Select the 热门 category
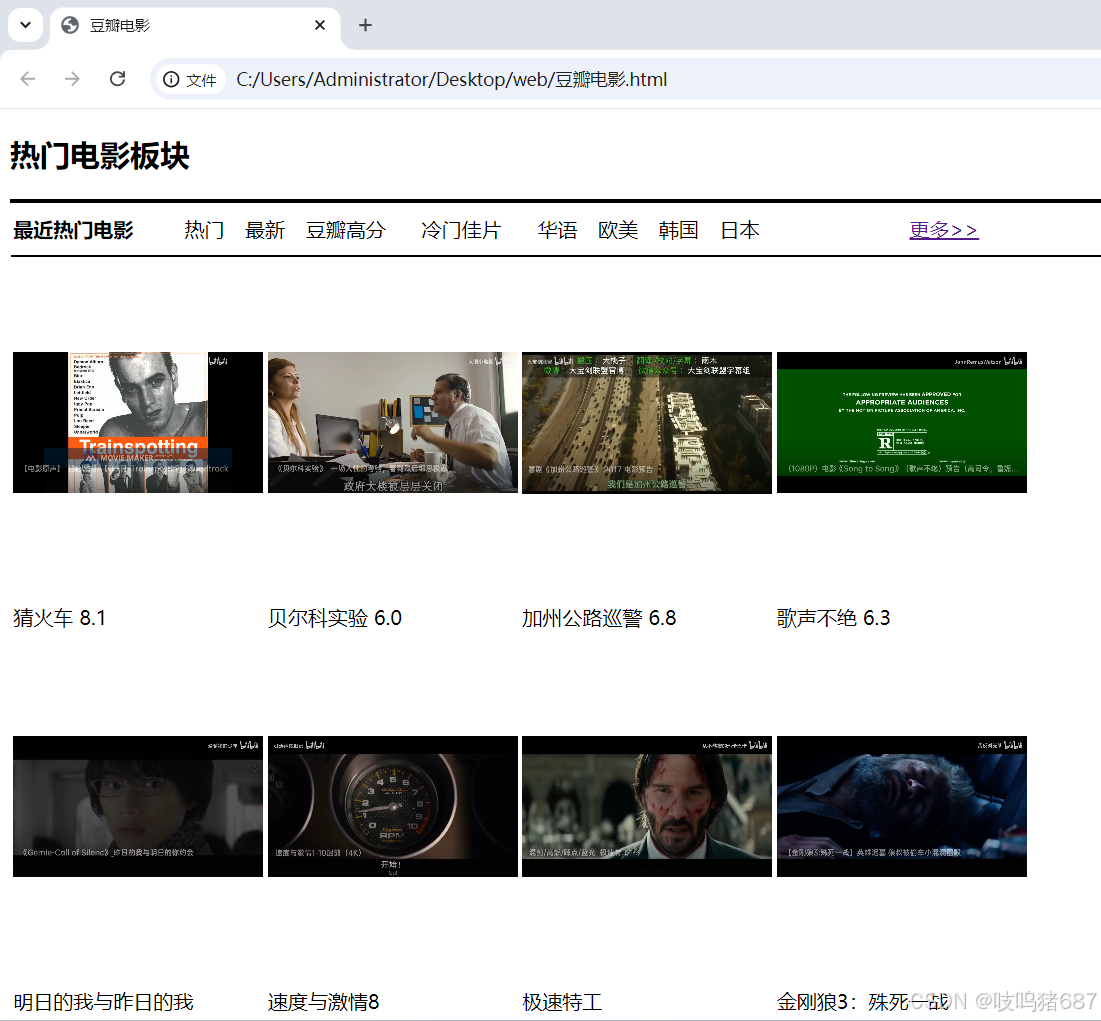The height and width of the screenshot is (1021, 1101). pos(204,230)
